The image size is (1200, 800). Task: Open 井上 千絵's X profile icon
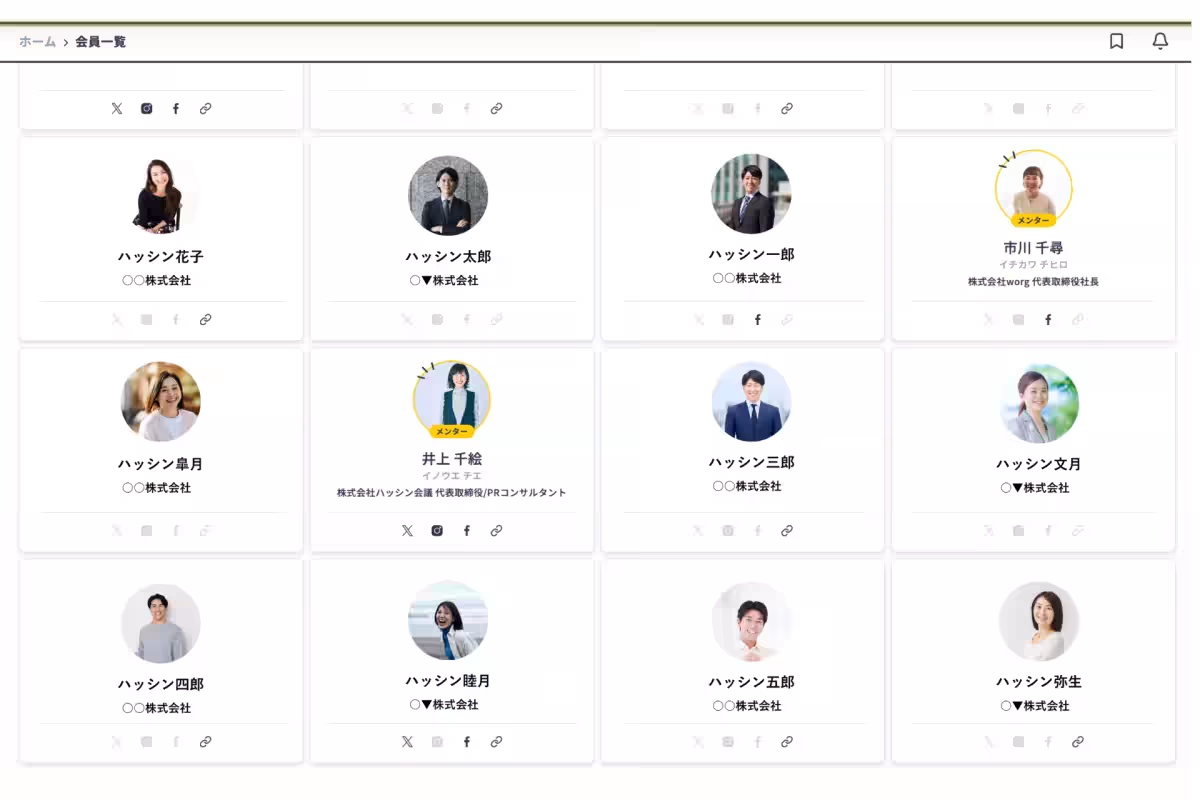tap(407, 531)
